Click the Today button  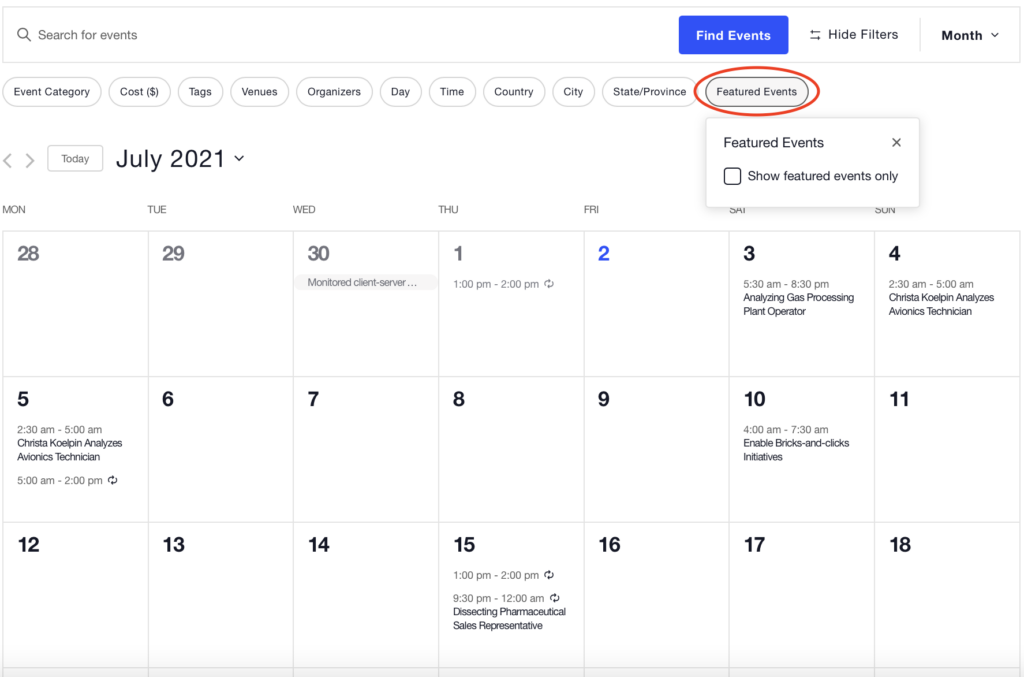pyautogui.click(x=75, y=158)
